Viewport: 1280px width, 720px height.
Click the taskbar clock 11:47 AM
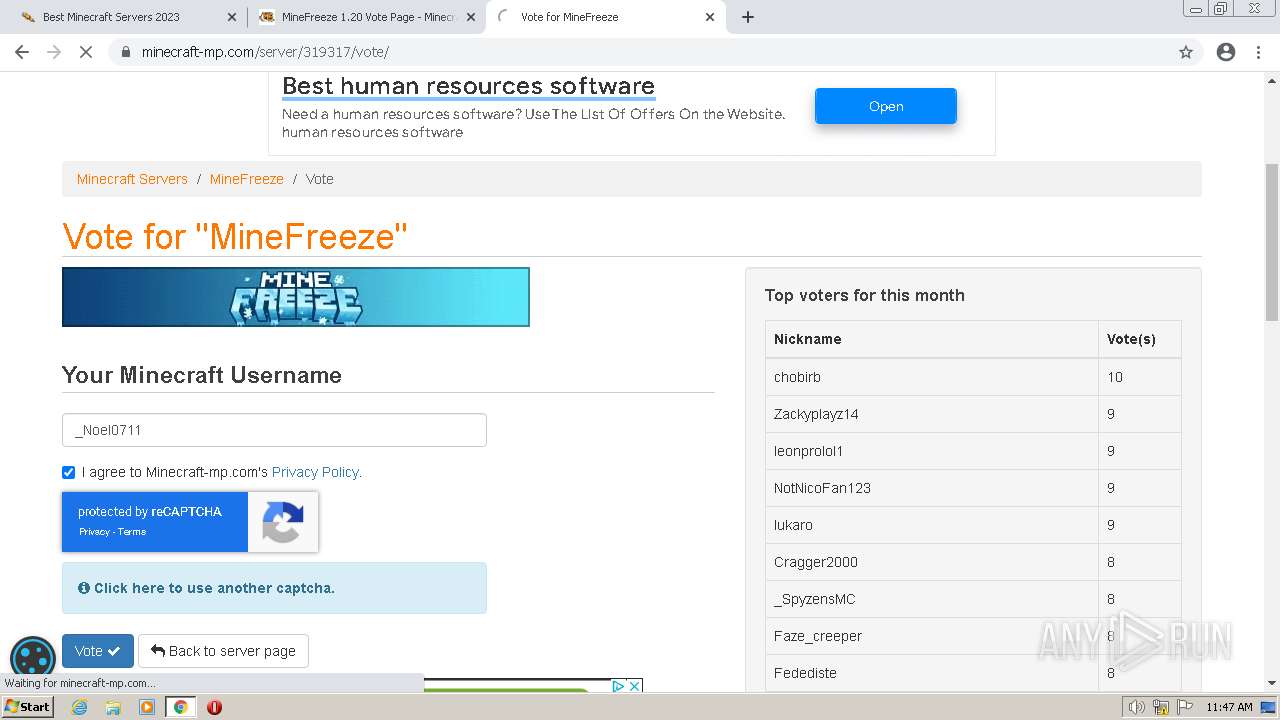pyautogui.click(x=1229, y=707)
